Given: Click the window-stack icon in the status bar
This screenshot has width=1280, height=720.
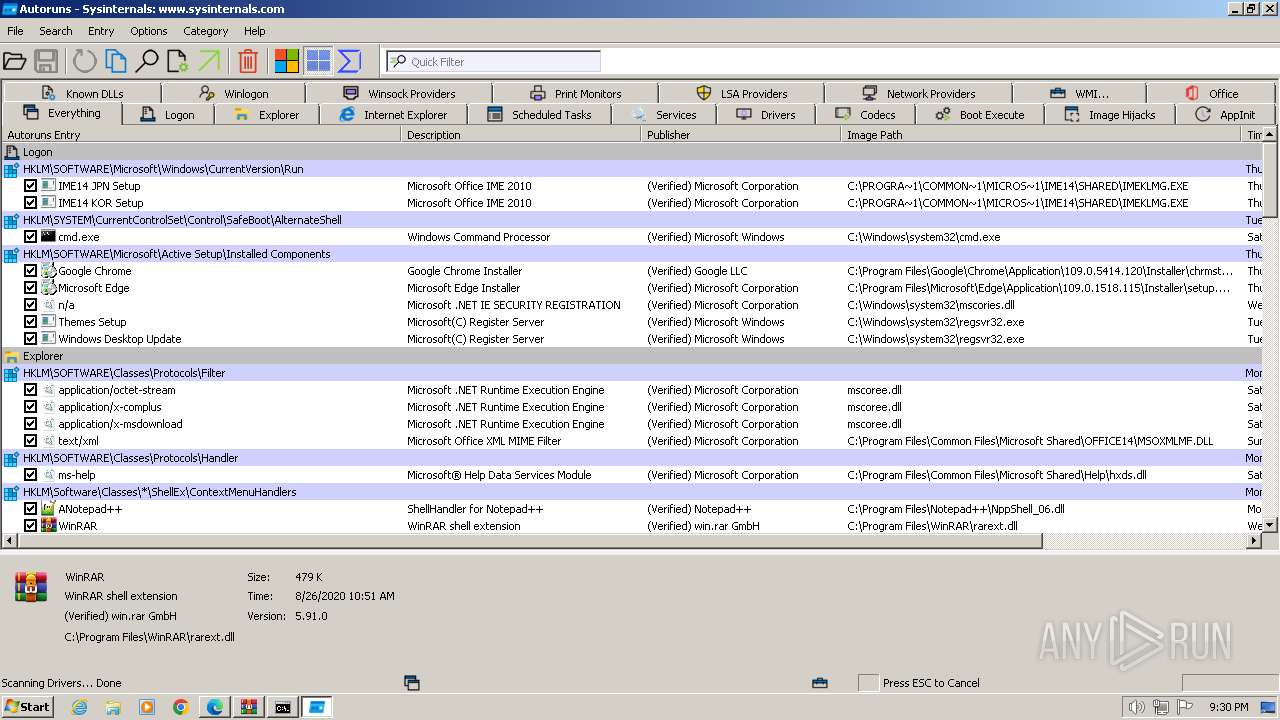Looking at the screenshot, I should click(411, 683).
